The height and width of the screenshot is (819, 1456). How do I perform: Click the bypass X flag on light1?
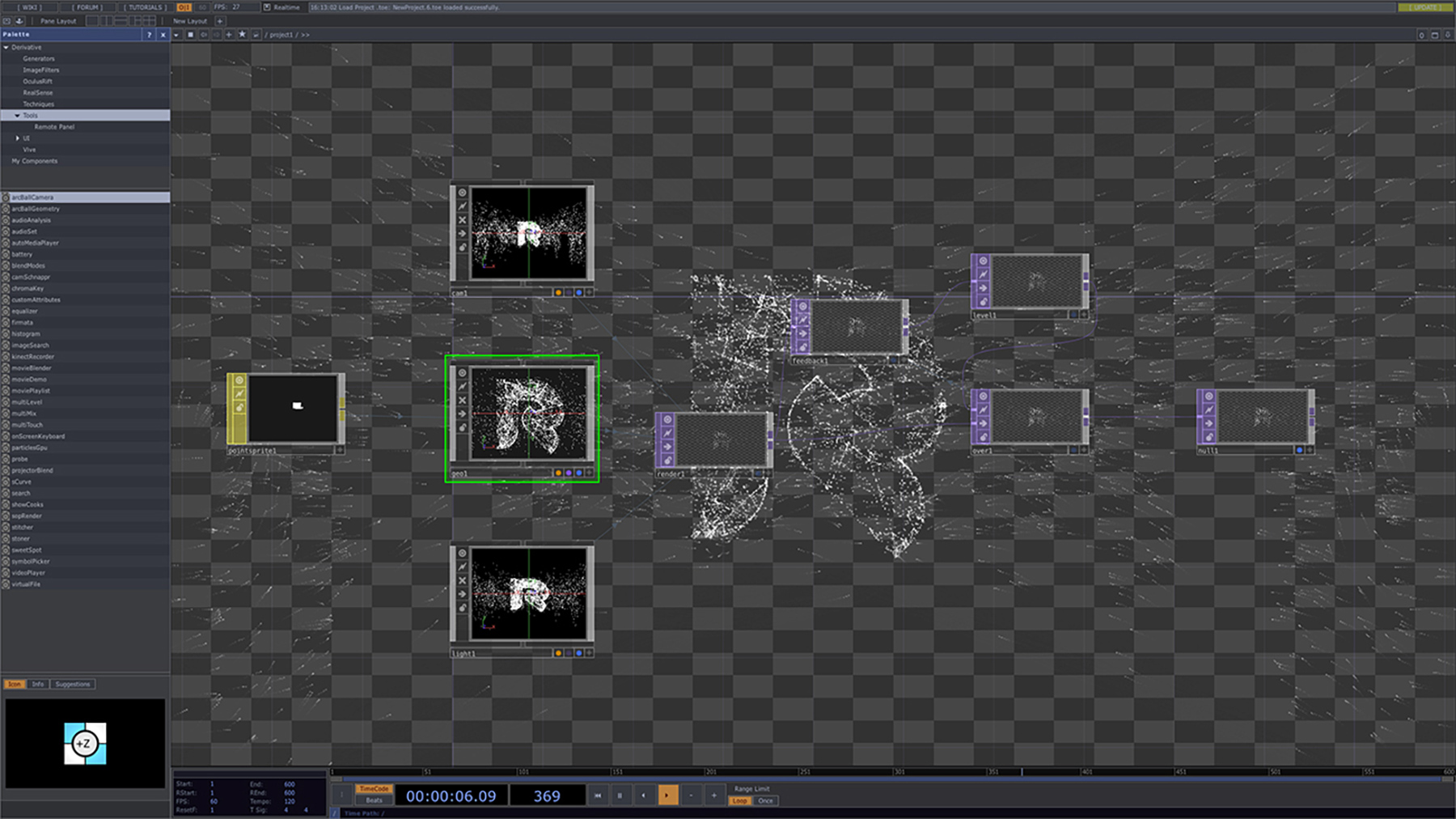pyautogui.click(x=462, y=580)
